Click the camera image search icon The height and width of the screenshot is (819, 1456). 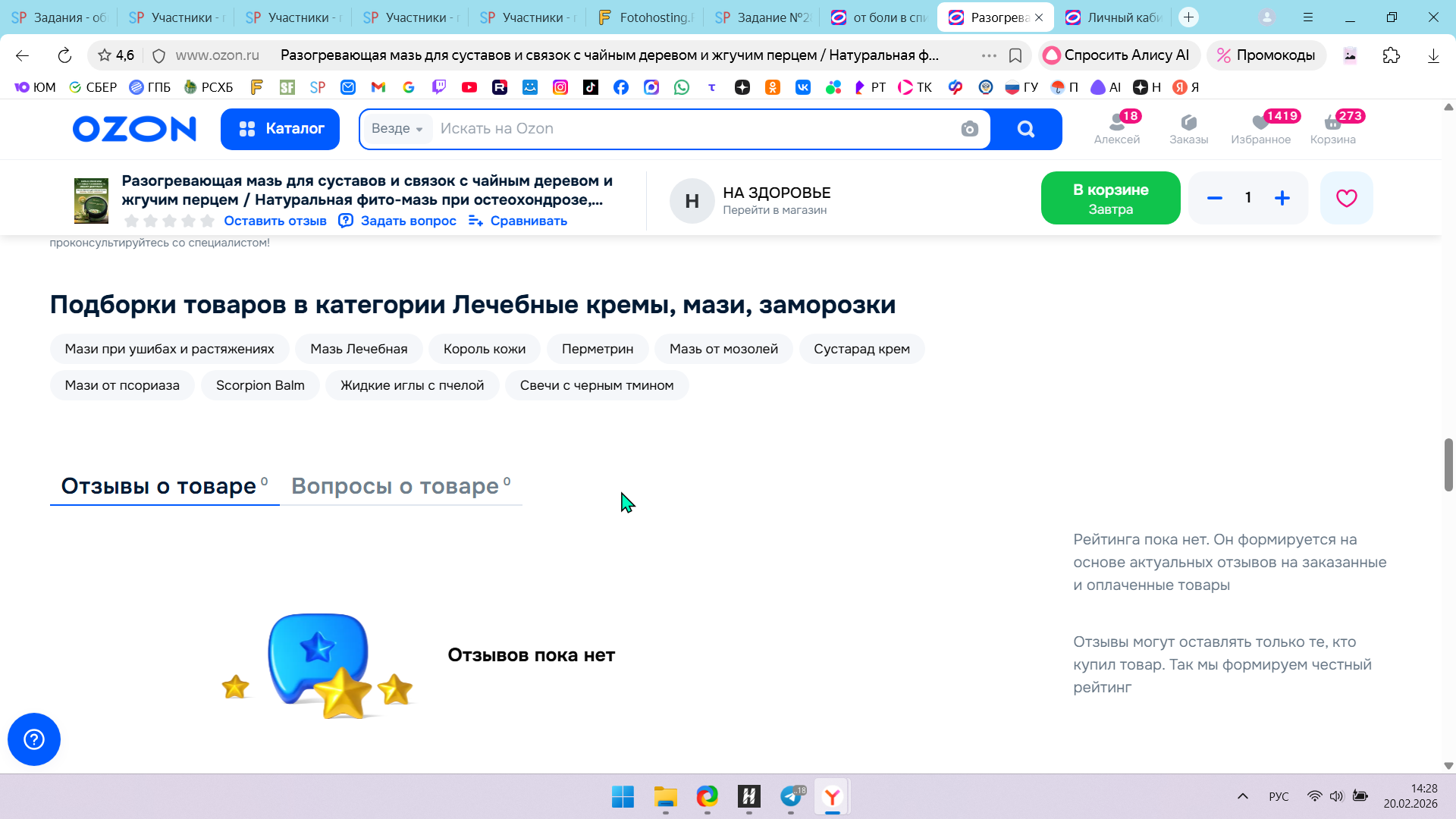point(969,129)
